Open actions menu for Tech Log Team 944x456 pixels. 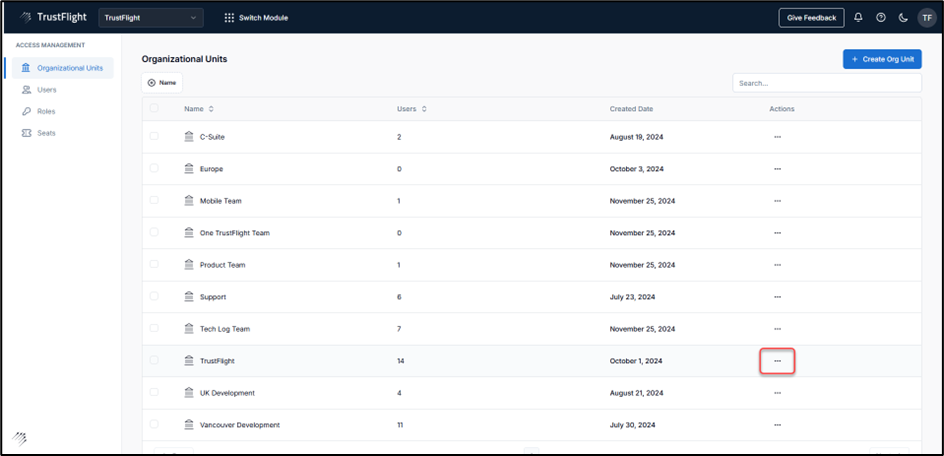pyautogui.click(x=777, y=329)
